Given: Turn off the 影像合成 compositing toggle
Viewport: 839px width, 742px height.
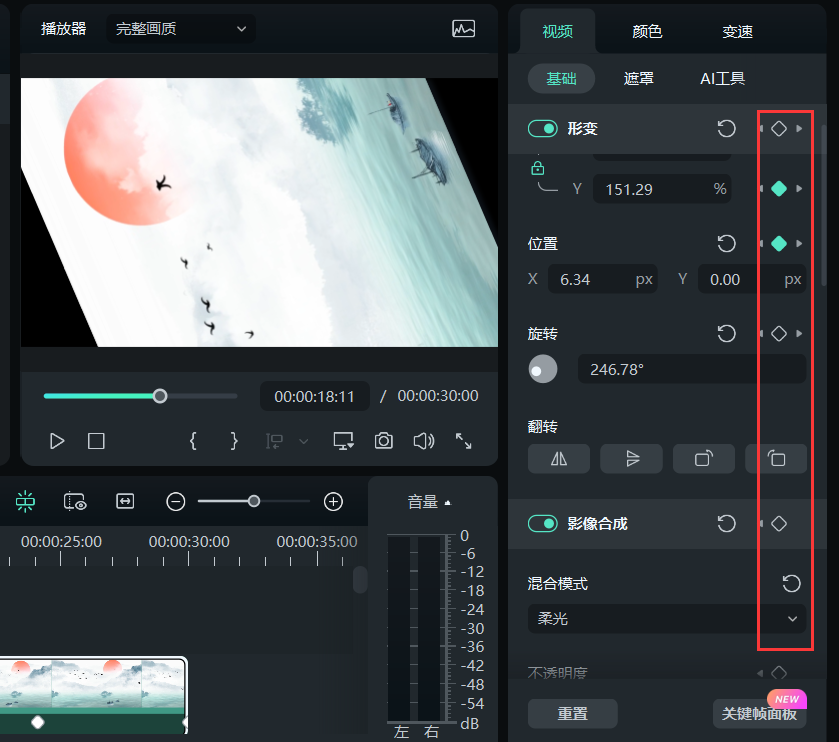Looking at the screenshot, I should point(542,523).
